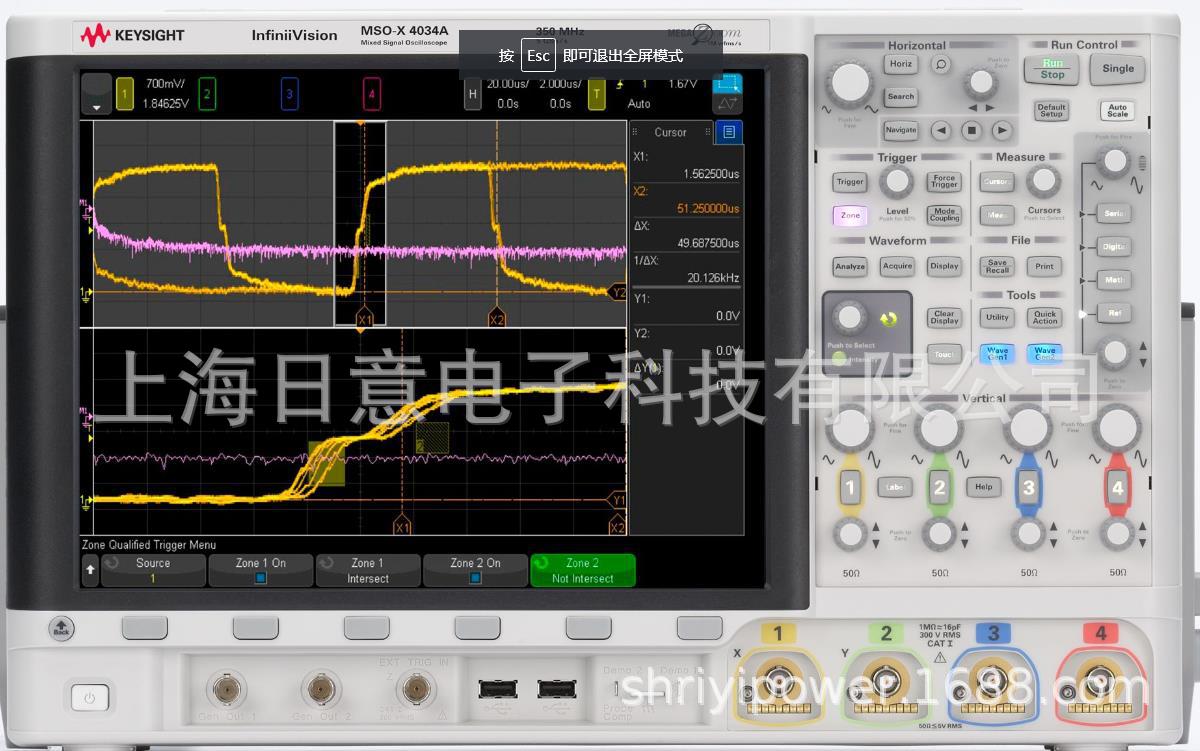This screenshot has width=1200, height=751.
Task: Click the softkey menu back-up arrow
Action: point(90,570)
